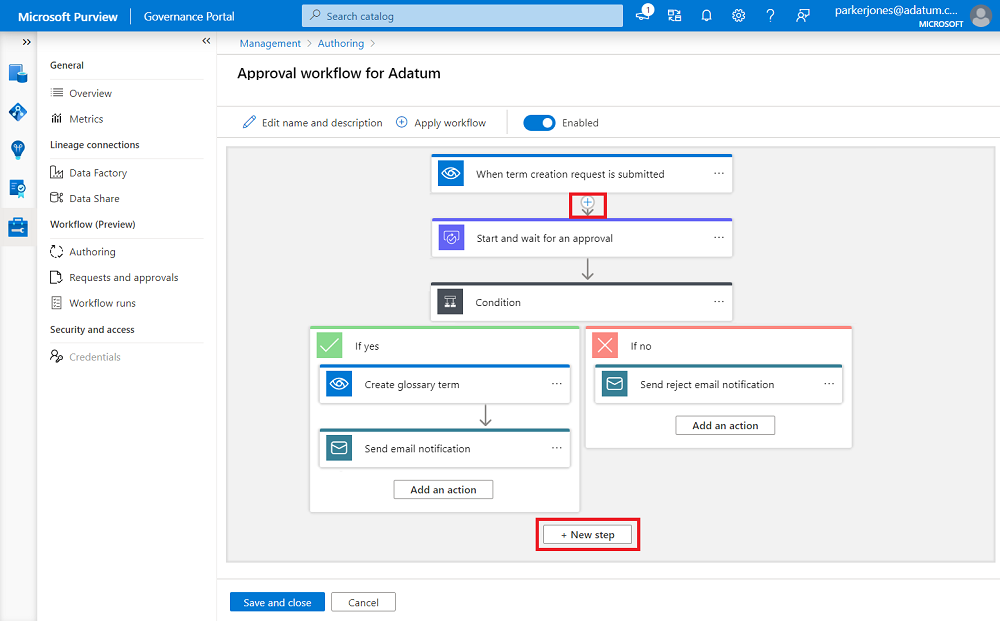Open the help menu via question mark icon
The height and width of the screenshot is (621, 1000).
pyautogui.click(x=770, y=15)
